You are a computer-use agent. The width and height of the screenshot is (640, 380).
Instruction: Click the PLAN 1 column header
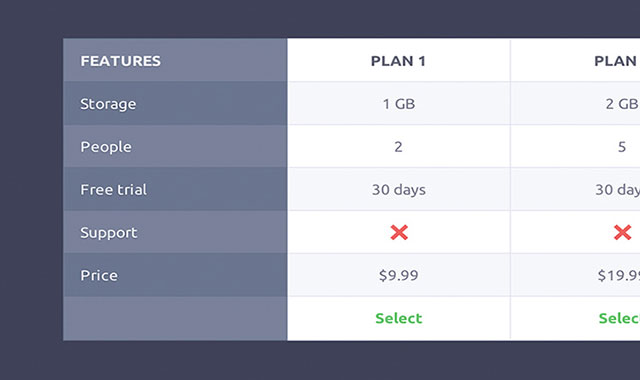(398, 61)
